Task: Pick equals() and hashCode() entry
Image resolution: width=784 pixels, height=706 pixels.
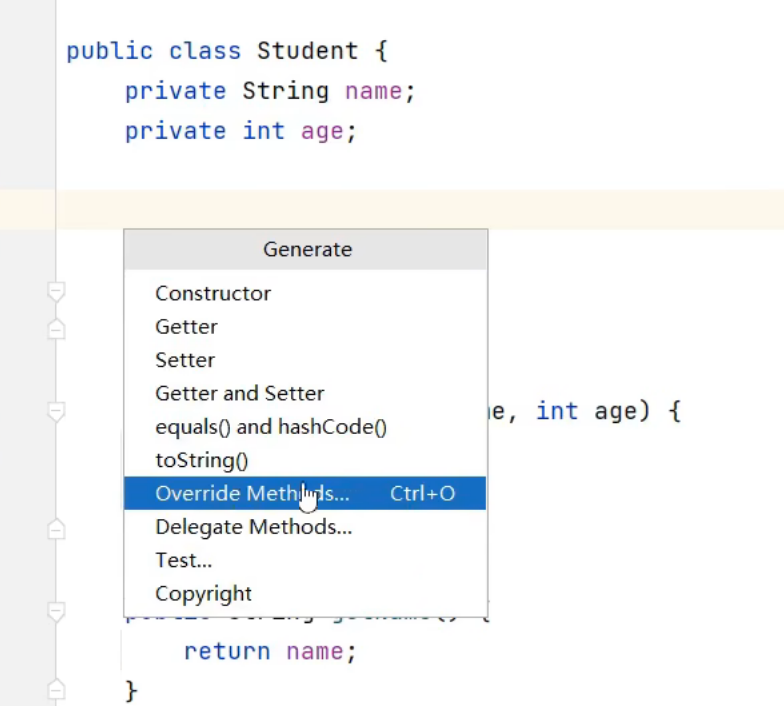Action: point(306,427)
